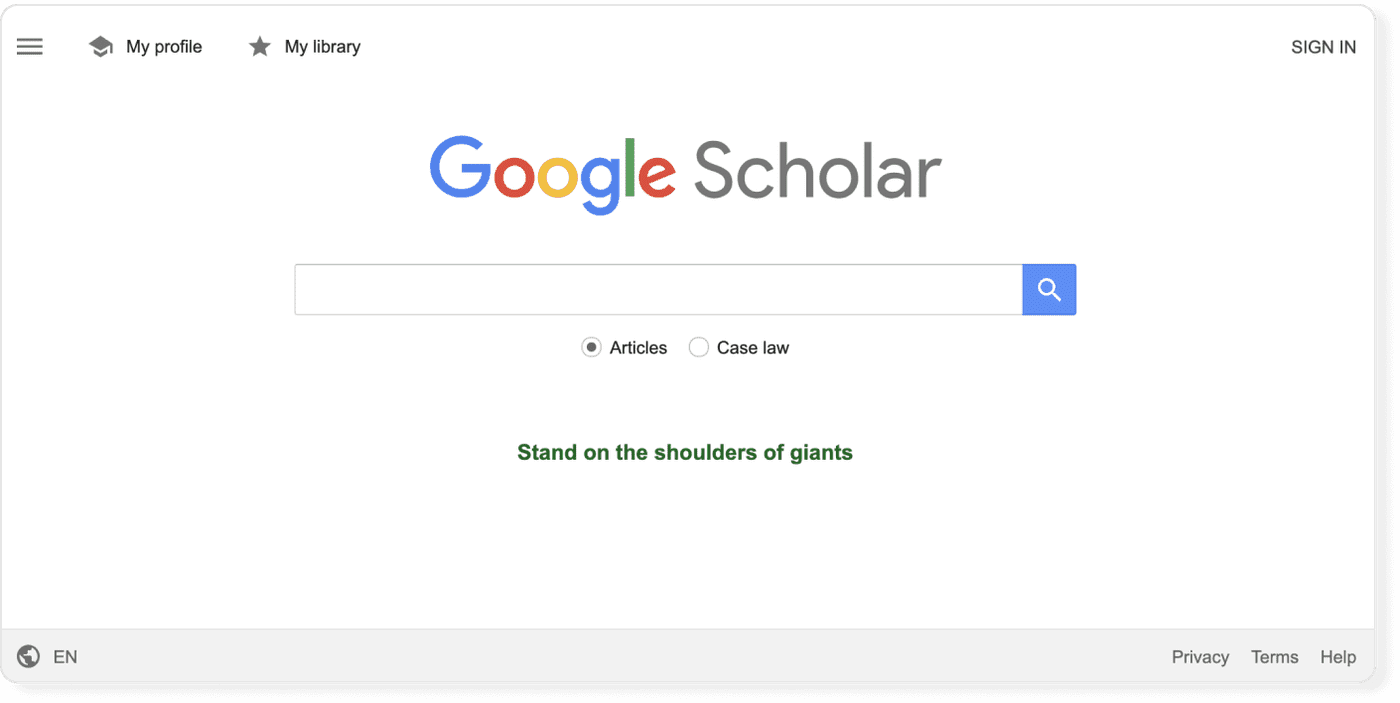Open the Help page
This screenshot has height=703, width=1400.
click(x=1338, y=656)
